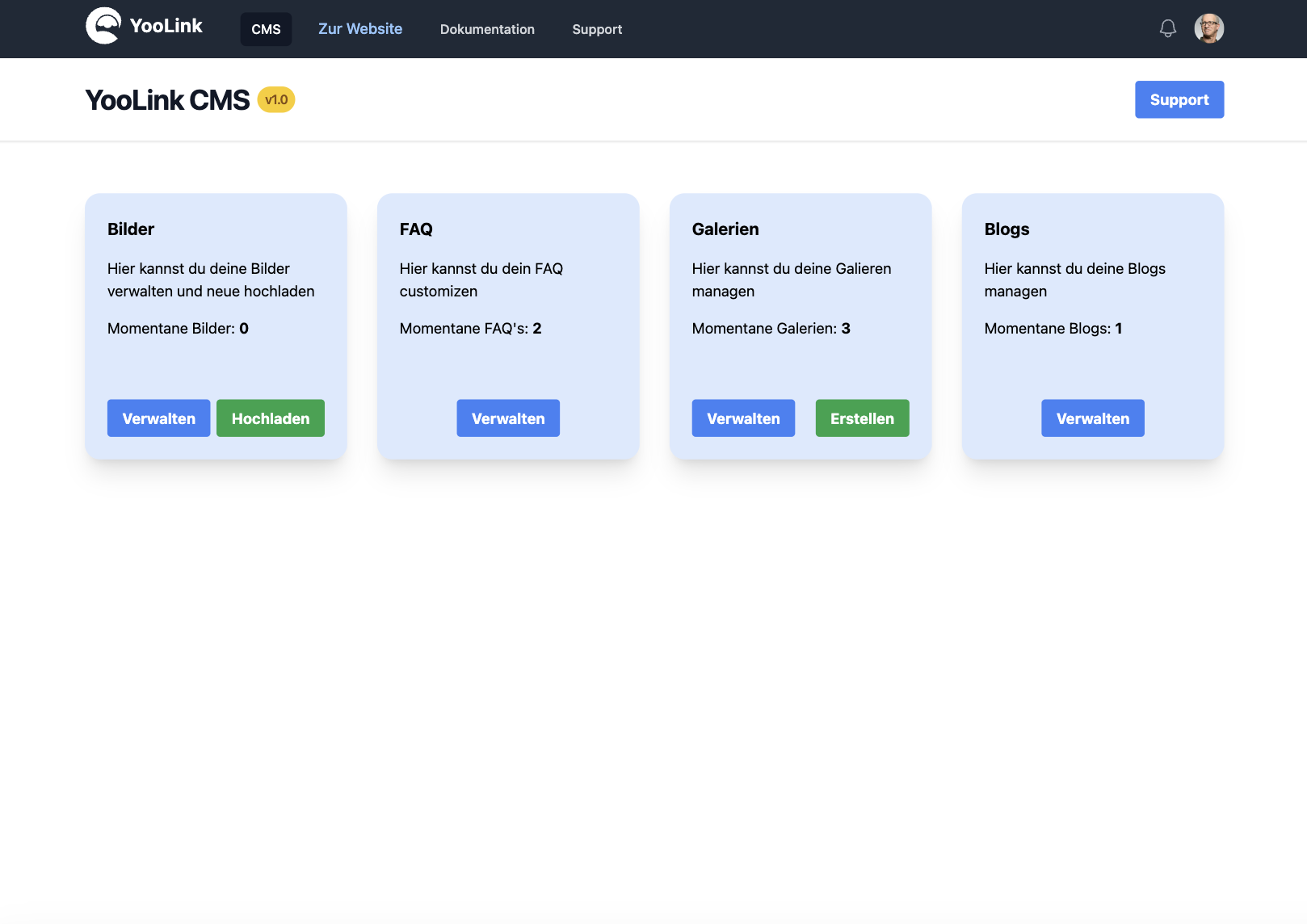1307x924 pixels.
Task: Open the notifications bell icon
Action: click(x=1166, y=28)
